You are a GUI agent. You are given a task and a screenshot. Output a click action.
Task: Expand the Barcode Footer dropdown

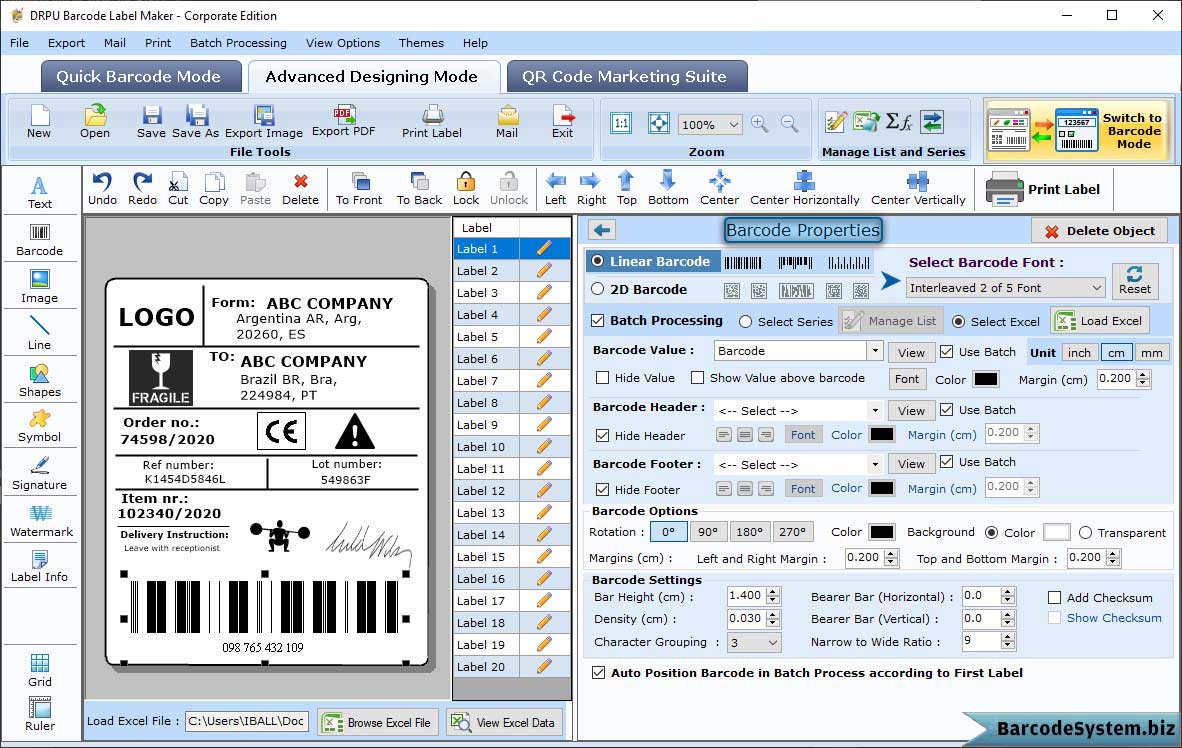point(874,464)
